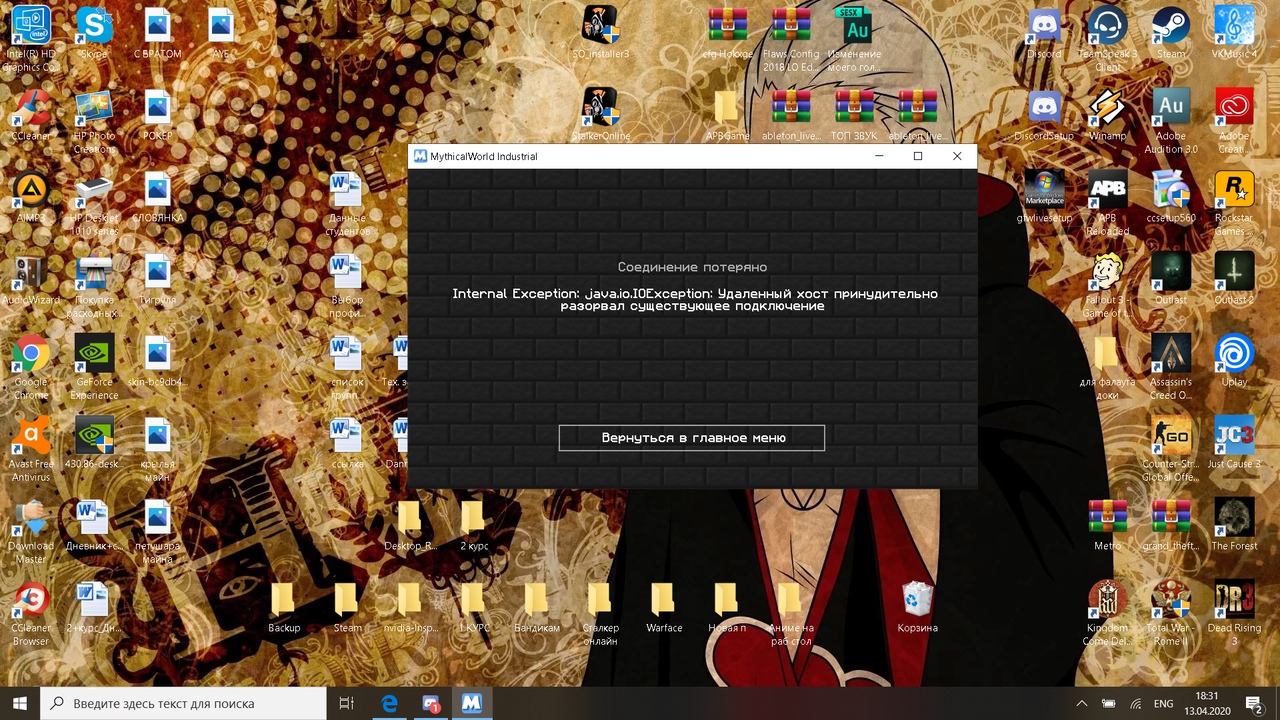The height and width of the screenshot is (720, 1280).
Task: Open the Бандикам folder
Action: point(537,607)
